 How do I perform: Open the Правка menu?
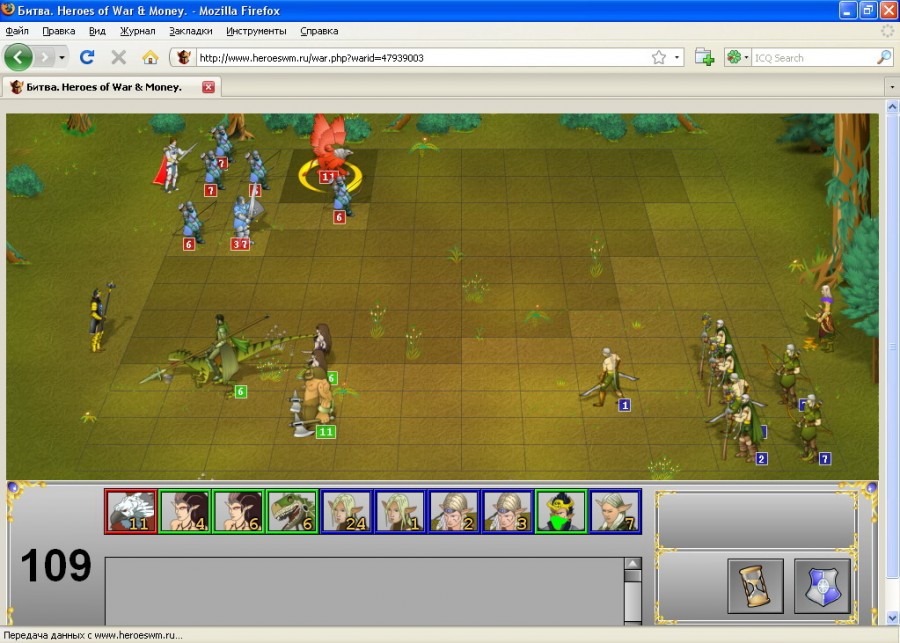[x=59, y=31]
